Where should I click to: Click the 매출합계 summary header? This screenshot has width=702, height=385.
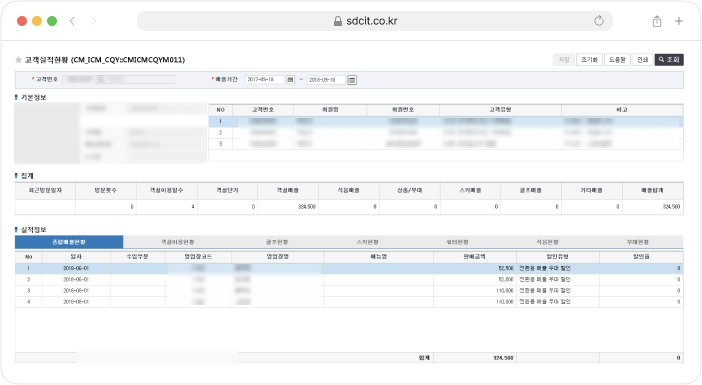pos(652,190)
